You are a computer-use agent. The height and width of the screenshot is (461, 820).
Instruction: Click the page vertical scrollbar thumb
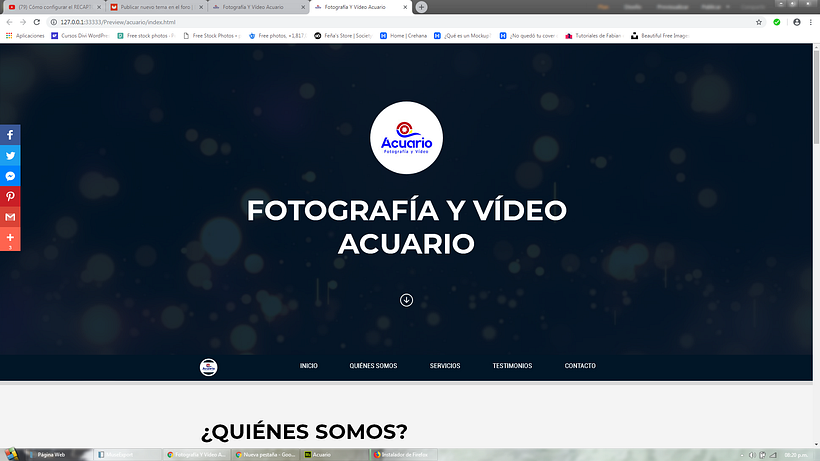[816, 97]
